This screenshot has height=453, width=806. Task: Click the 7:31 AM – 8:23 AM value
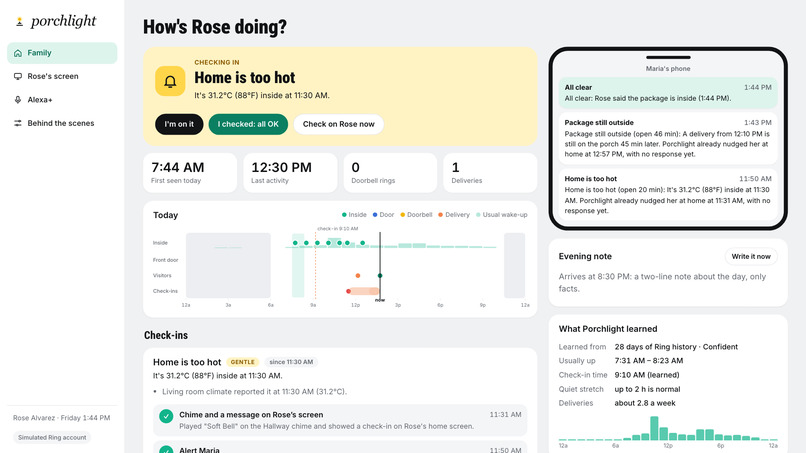pyautogui.click(x=649, y=361)
